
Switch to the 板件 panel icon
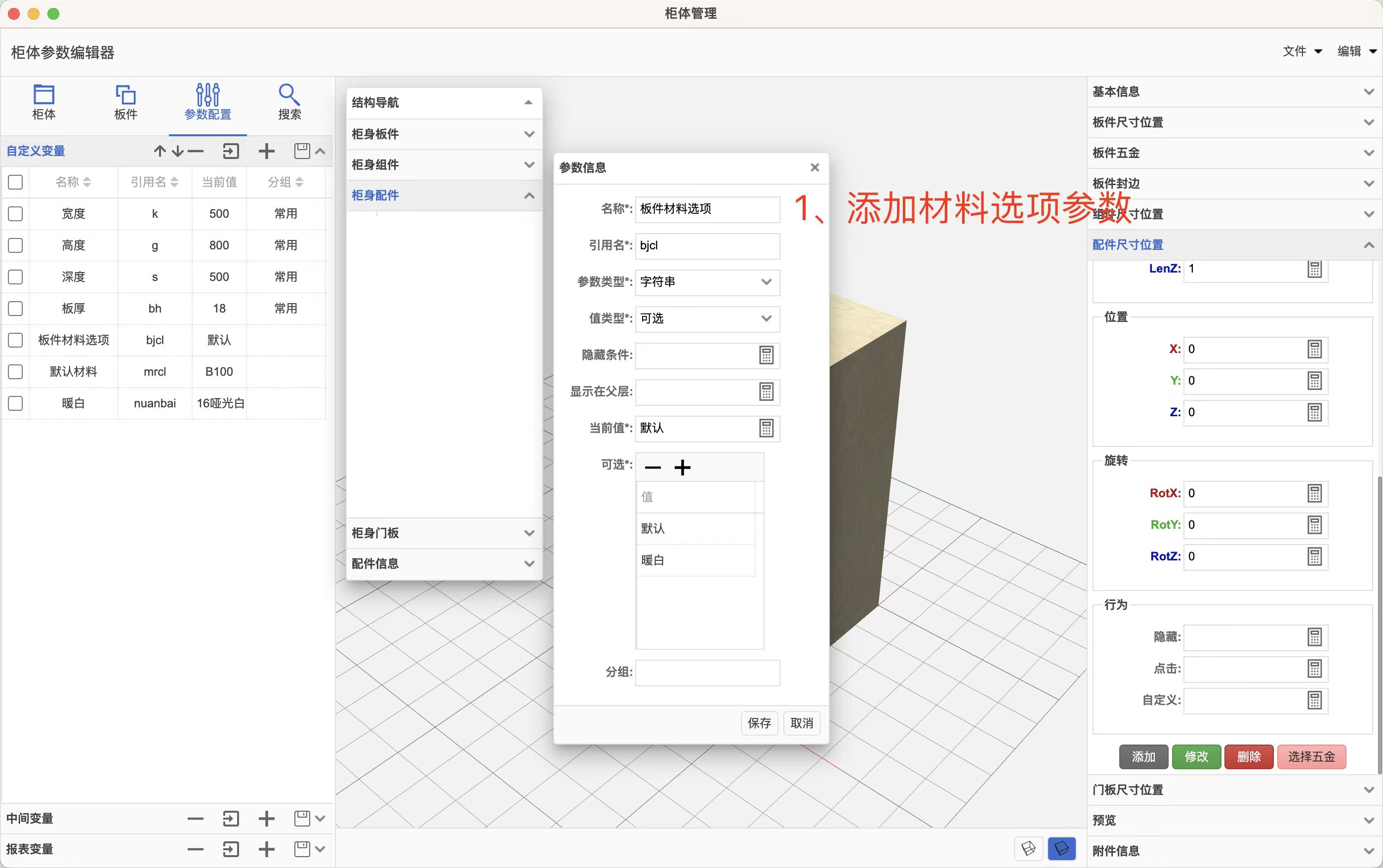click(x=126, y=102)
